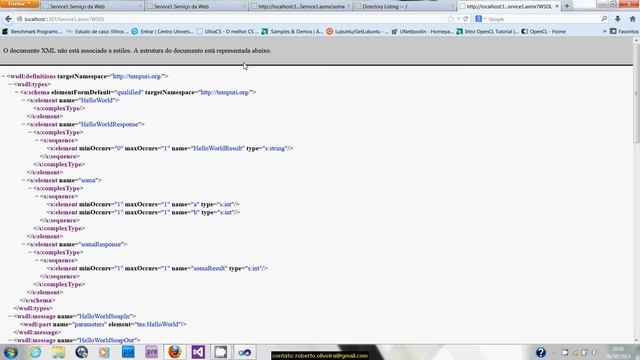The width and height of the screenshot is (640, 360).
Task: Click the wsdl:part tns:HelloWorld line
Action: (104, 324)
